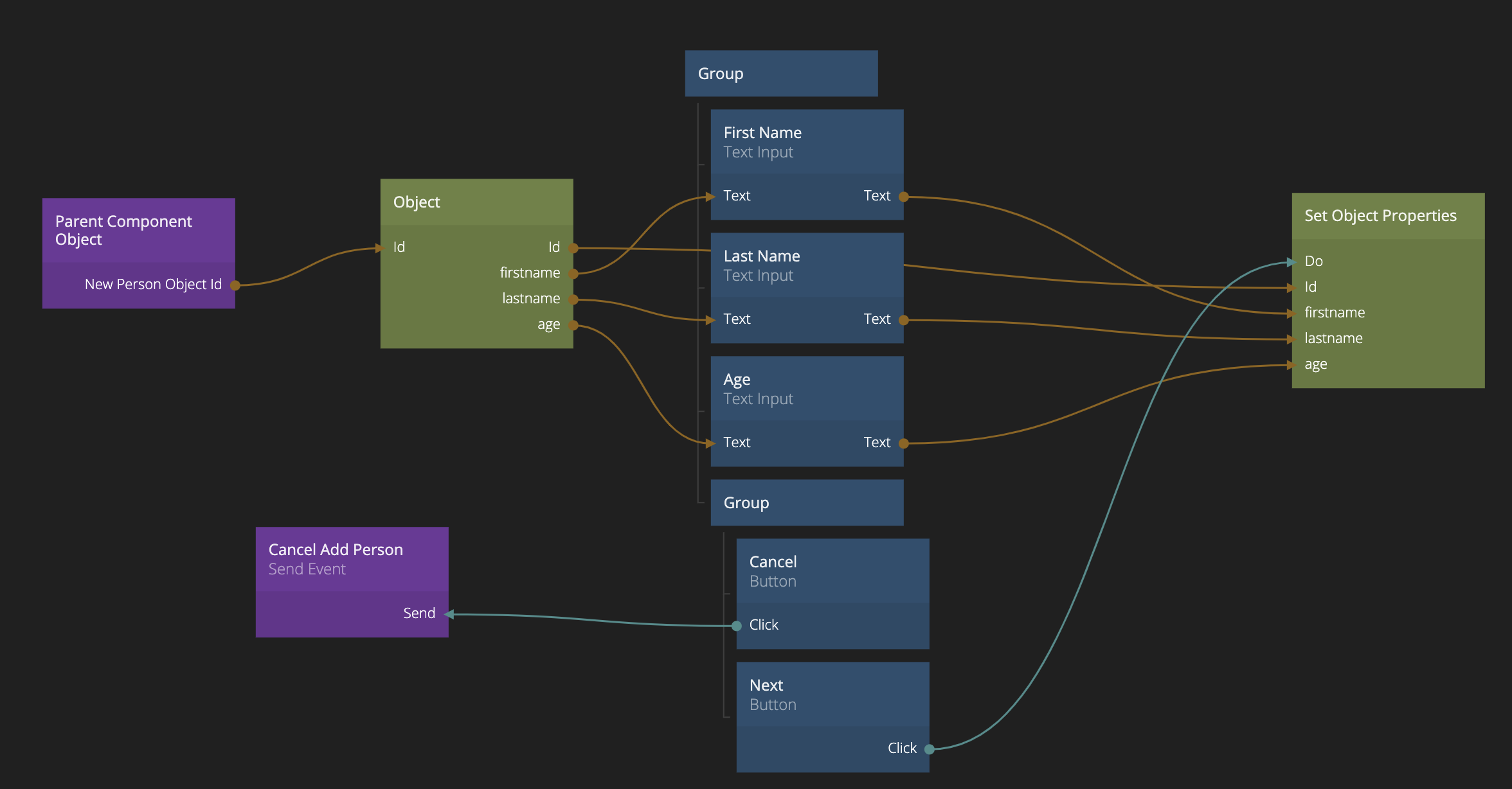Screen dimensions: 1512x789
Task: Select the Cancel Add Person Send Event node
Action: 352,559
